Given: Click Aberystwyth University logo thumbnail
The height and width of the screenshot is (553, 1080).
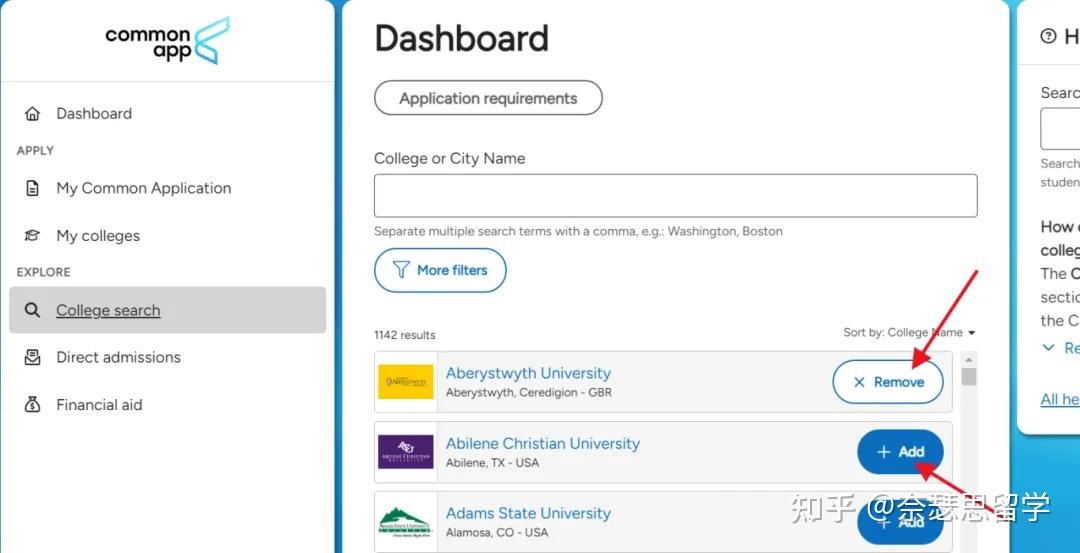Looking at the screenshot, I should point(406,382).
